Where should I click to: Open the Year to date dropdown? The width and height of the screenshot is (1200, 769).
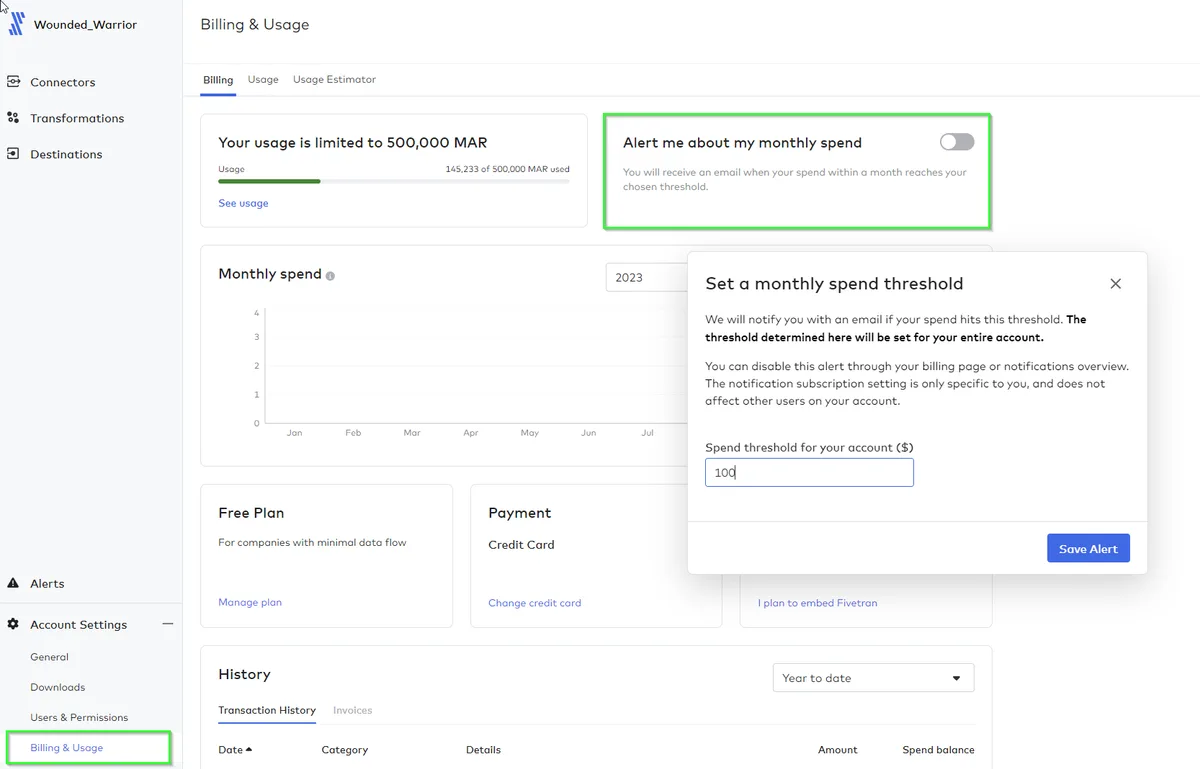pyautogui.click(x=872, y=678)
